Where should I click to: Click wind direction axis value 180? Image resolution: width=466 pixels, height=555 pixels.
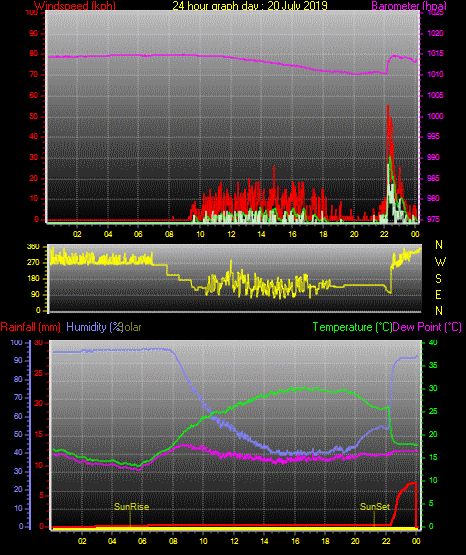click(33, 279)
